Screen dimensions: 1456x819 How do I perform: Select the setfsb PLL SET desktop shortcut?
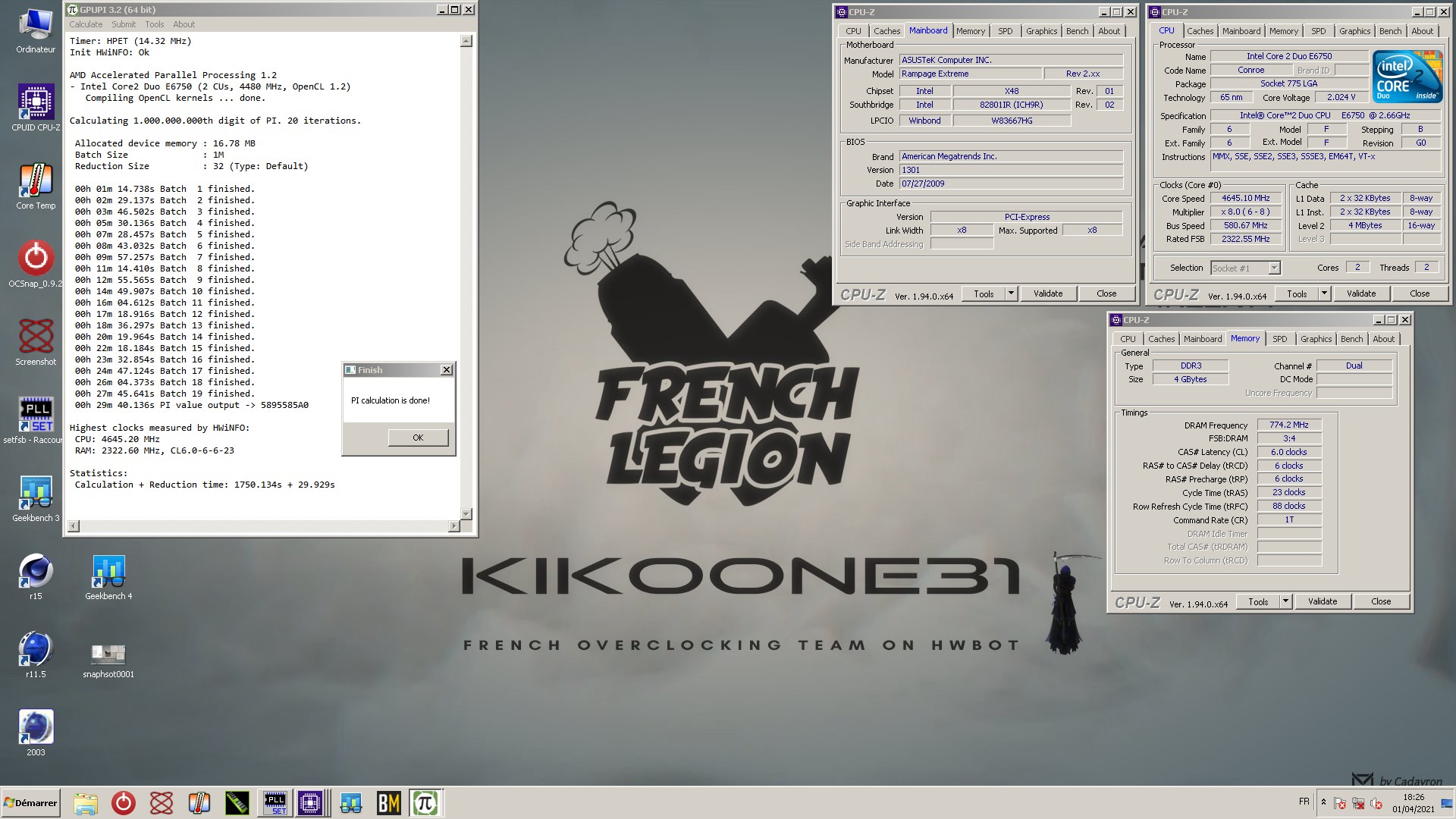(x=36, y=421)
